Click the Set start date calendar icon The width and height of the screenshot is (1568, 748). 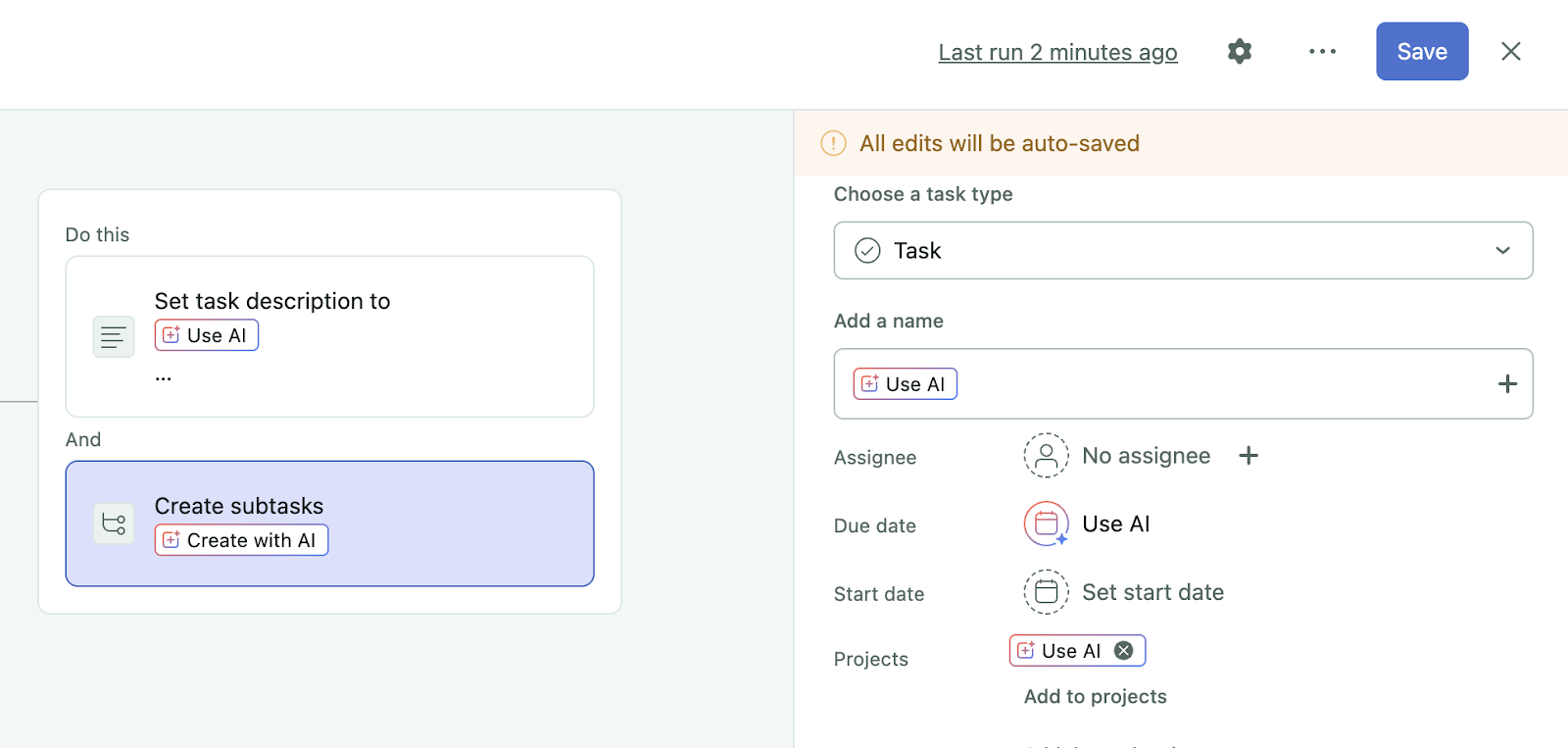tap(1046, 592)
